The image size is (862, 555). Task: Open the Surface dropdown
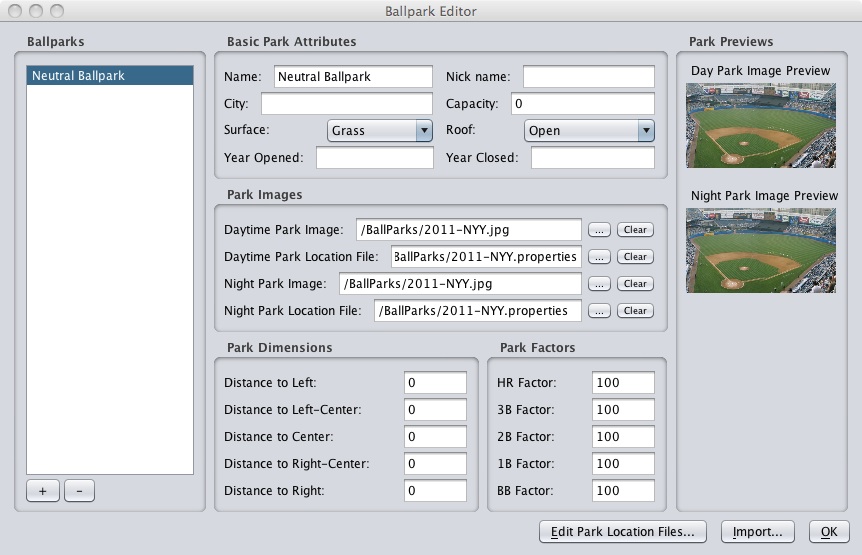(379, 130)
